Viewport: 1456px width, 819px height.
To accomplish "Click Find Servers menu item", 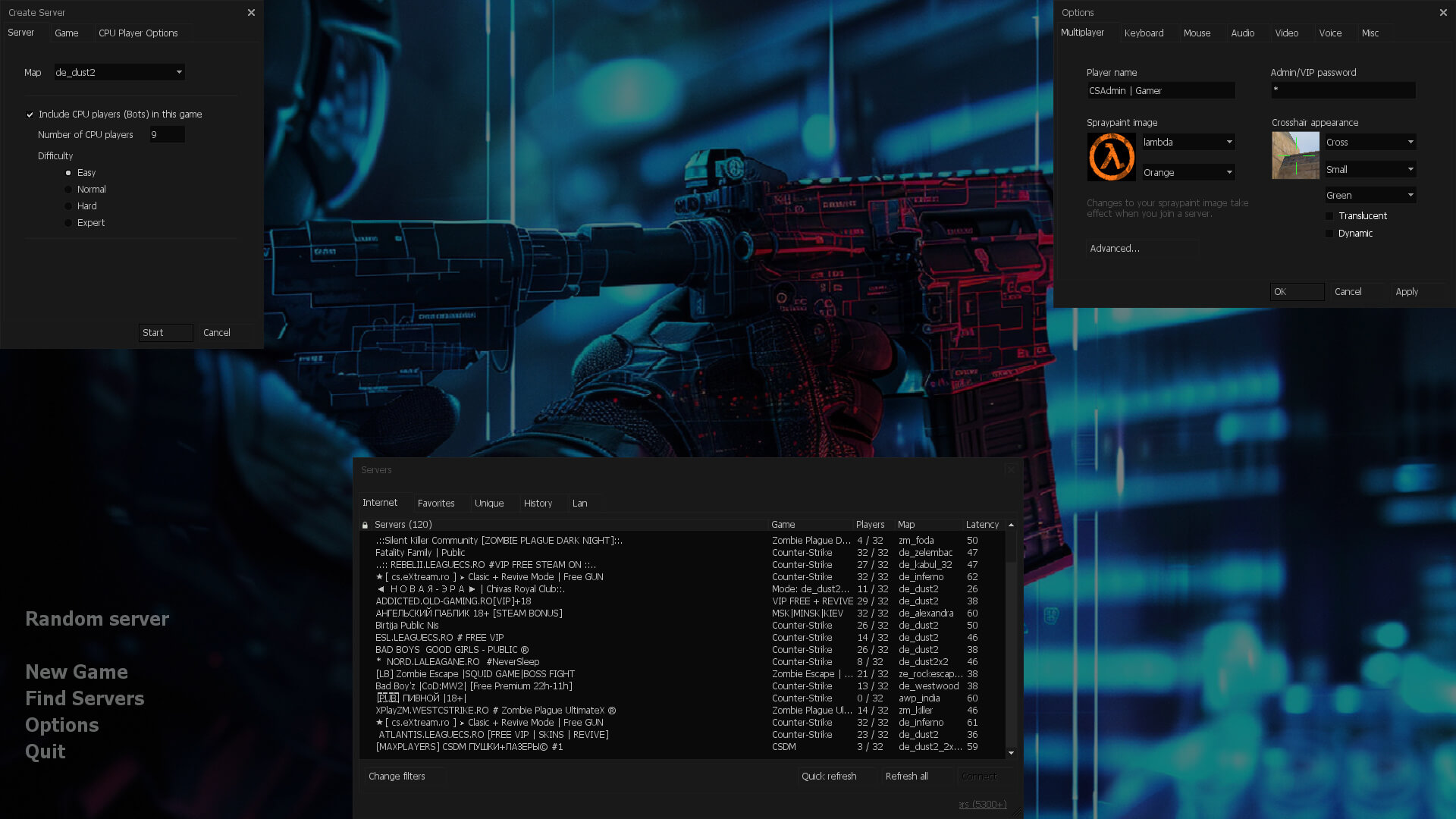I will click(85, 698).
